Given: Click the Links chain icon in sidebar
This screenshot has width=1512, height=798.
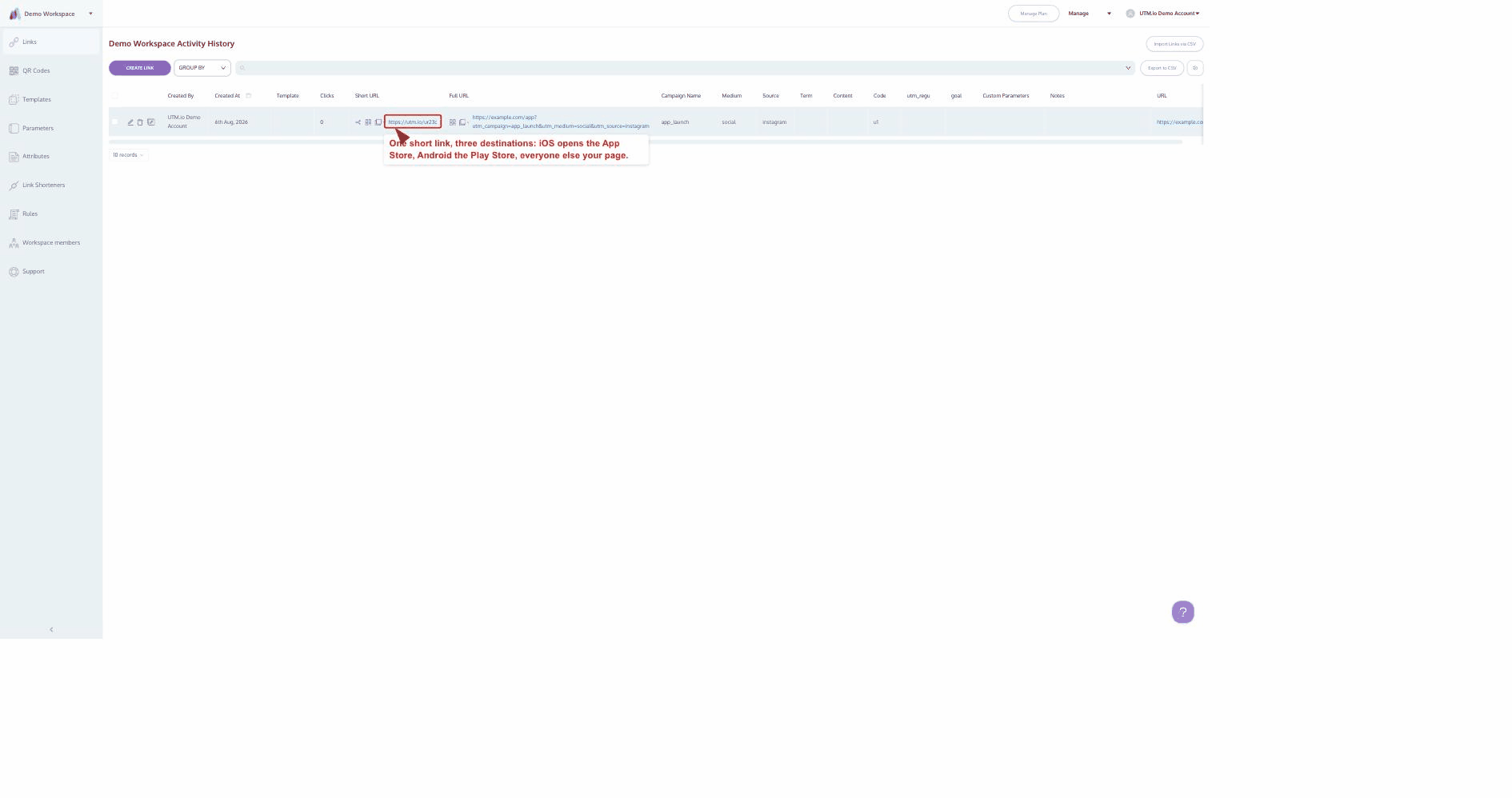Looking at the screenshot, I should (14, 42).
